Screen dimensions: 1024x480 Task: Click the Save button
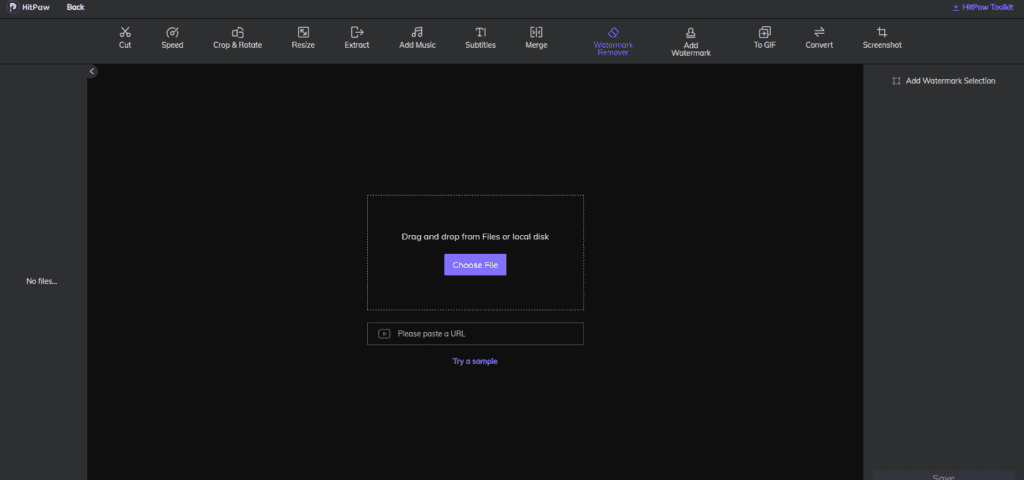[943, 477]
